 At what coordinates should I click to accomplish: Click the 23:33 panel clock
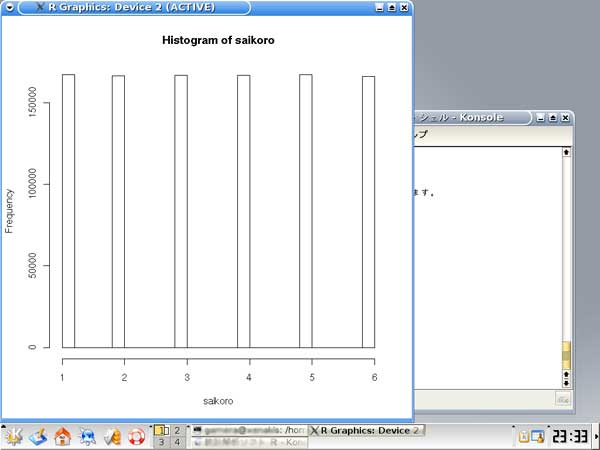(568, 436)
